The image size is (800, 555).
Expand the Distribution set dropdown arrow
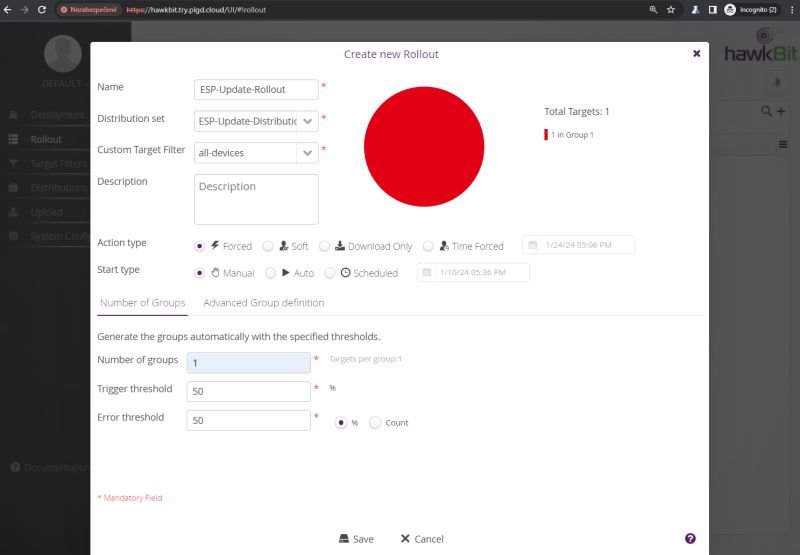(x=308, y=121)
